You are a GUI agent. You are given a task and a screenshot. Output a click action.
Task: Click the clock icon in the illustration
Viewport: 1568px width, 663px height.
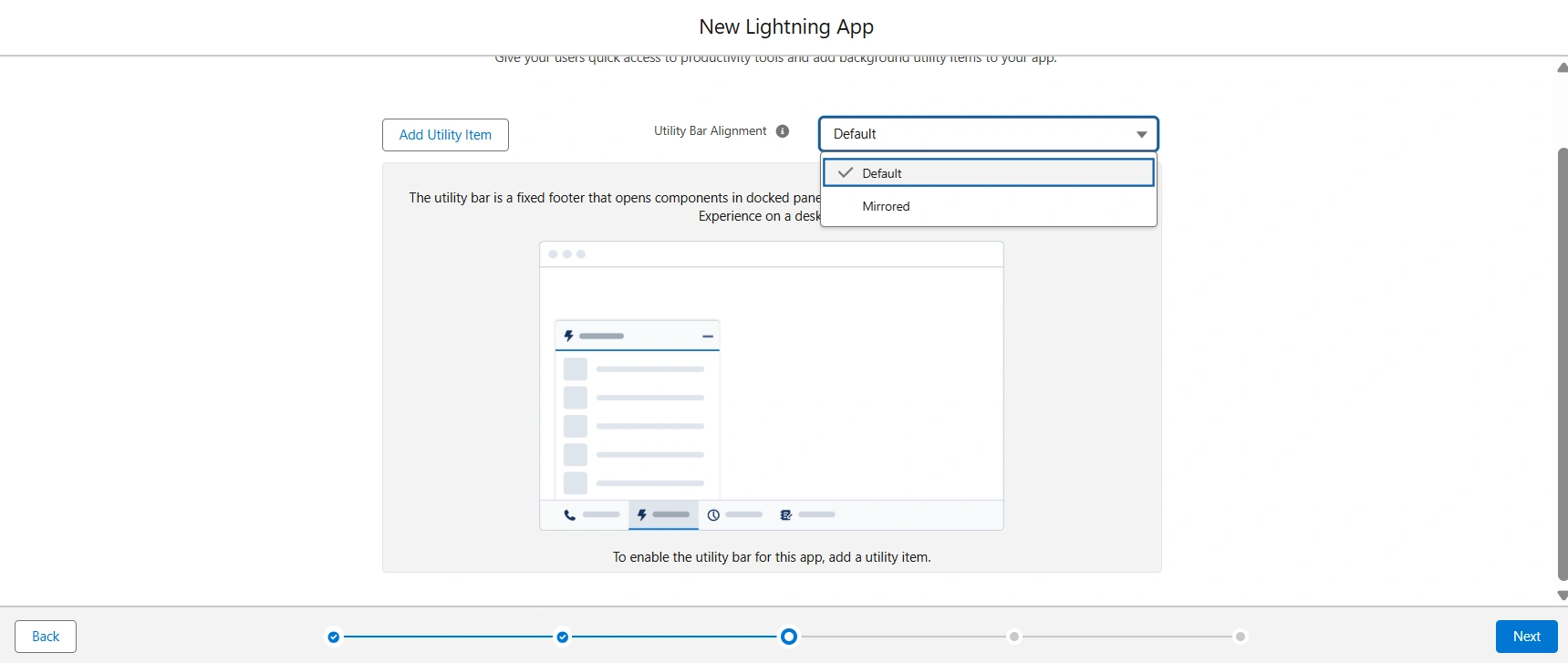coord(713,515)
